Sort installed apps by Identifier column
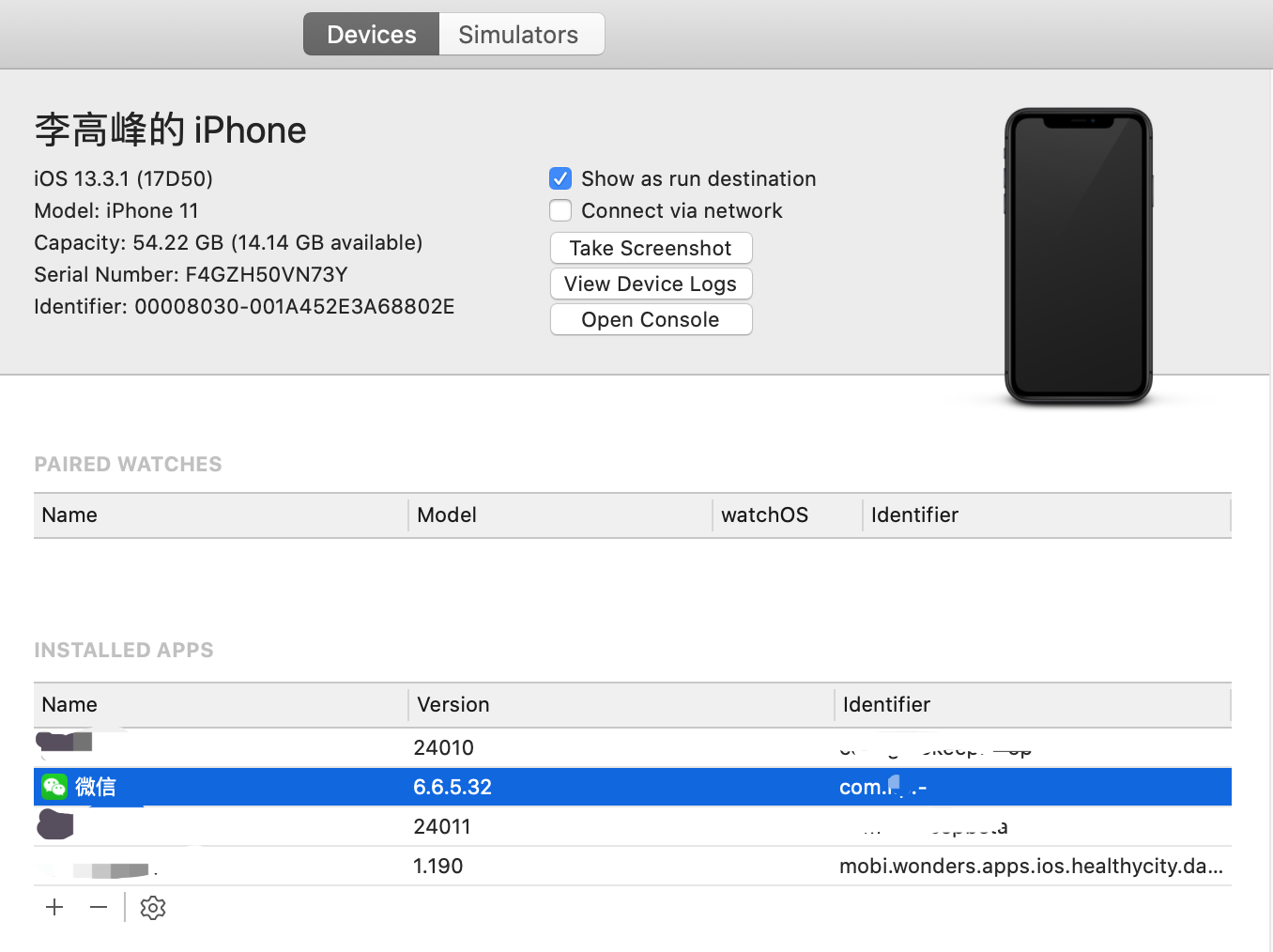1273x952 pixels. point(1033,704)
